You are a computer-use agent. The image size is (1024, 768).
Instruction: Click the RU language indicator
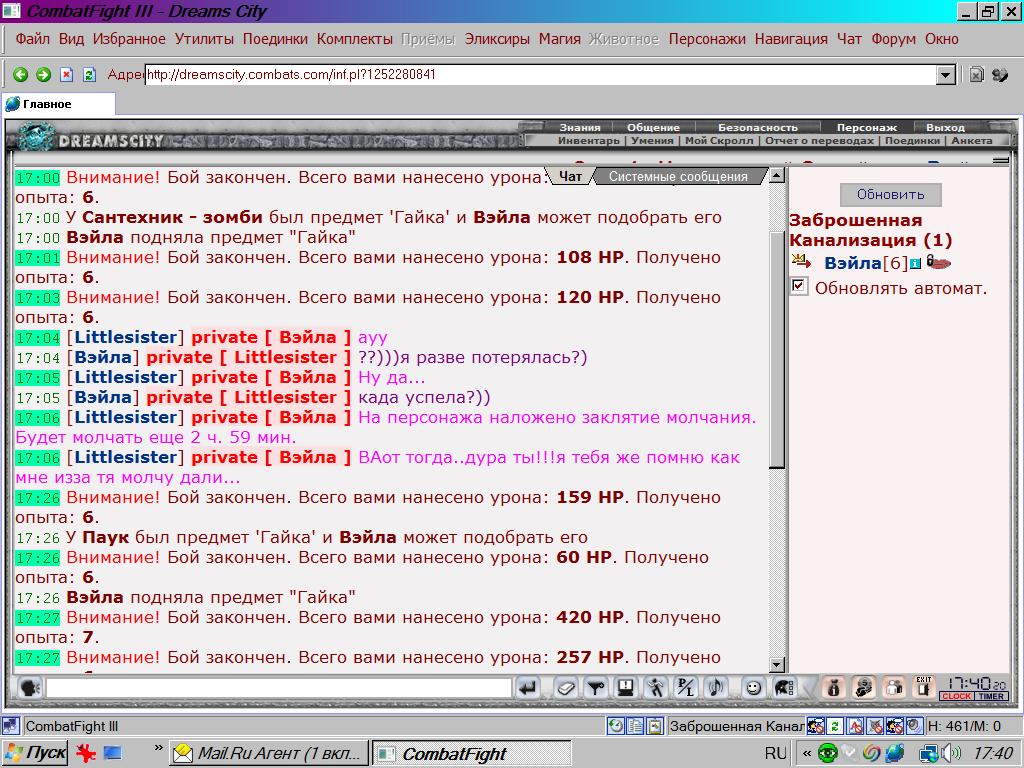(x=775, y=754)
